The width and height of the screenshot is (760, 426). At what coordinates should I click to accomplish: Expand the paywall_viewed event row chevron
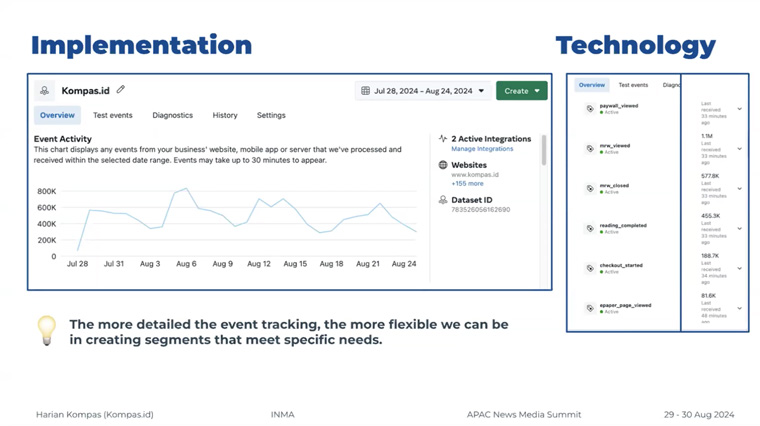point(740,109)
